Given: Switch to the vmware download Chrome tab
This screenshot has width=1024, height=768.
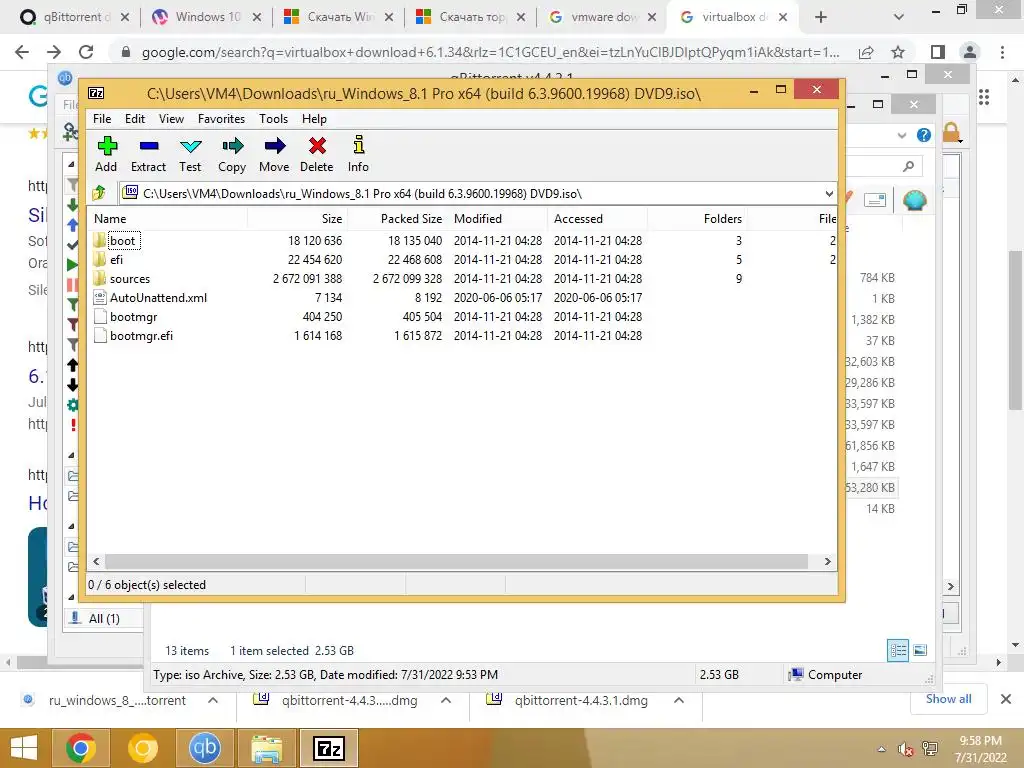Looking at the screenshot, I should tap(601, 17).
